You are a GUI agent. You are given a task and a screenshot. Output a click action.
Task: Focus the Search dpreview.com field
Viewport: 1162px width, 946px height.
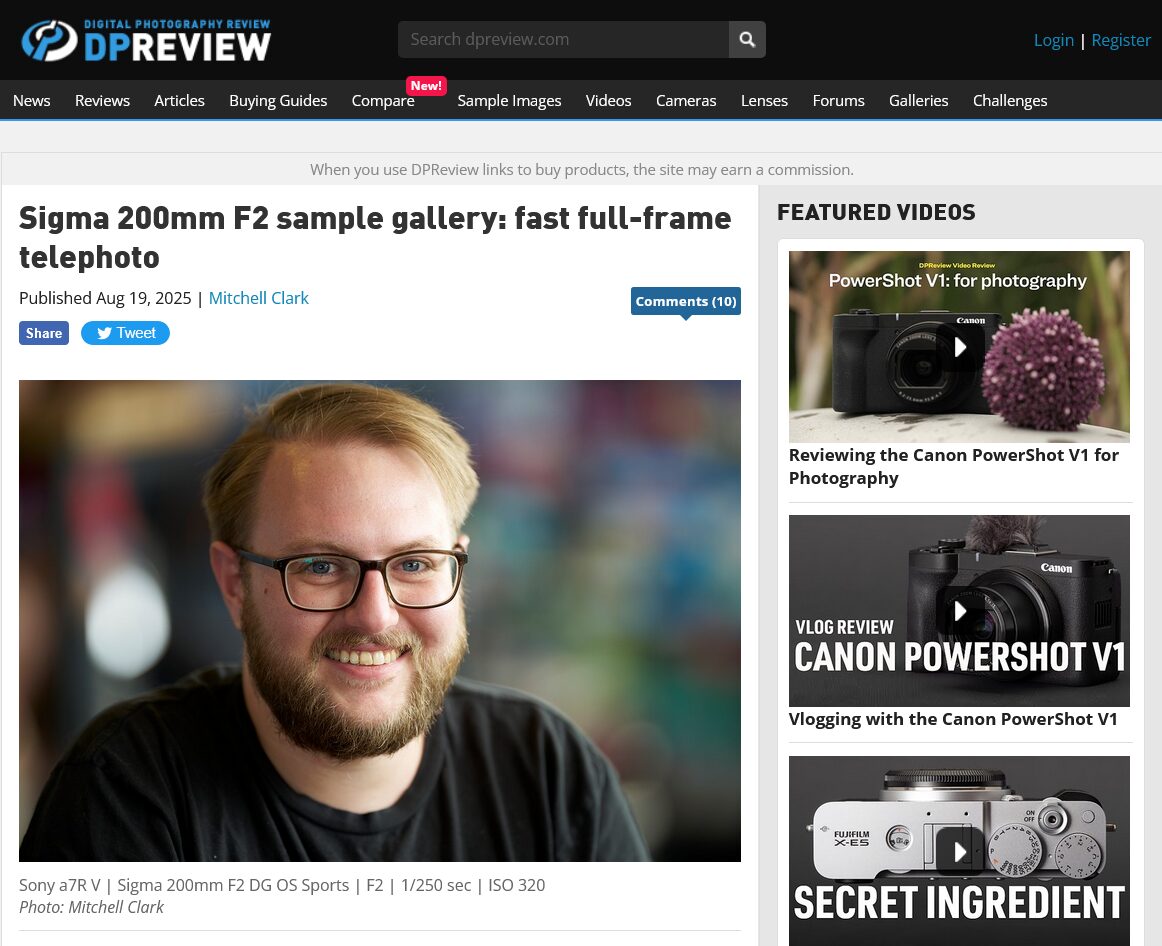(563, 39)
